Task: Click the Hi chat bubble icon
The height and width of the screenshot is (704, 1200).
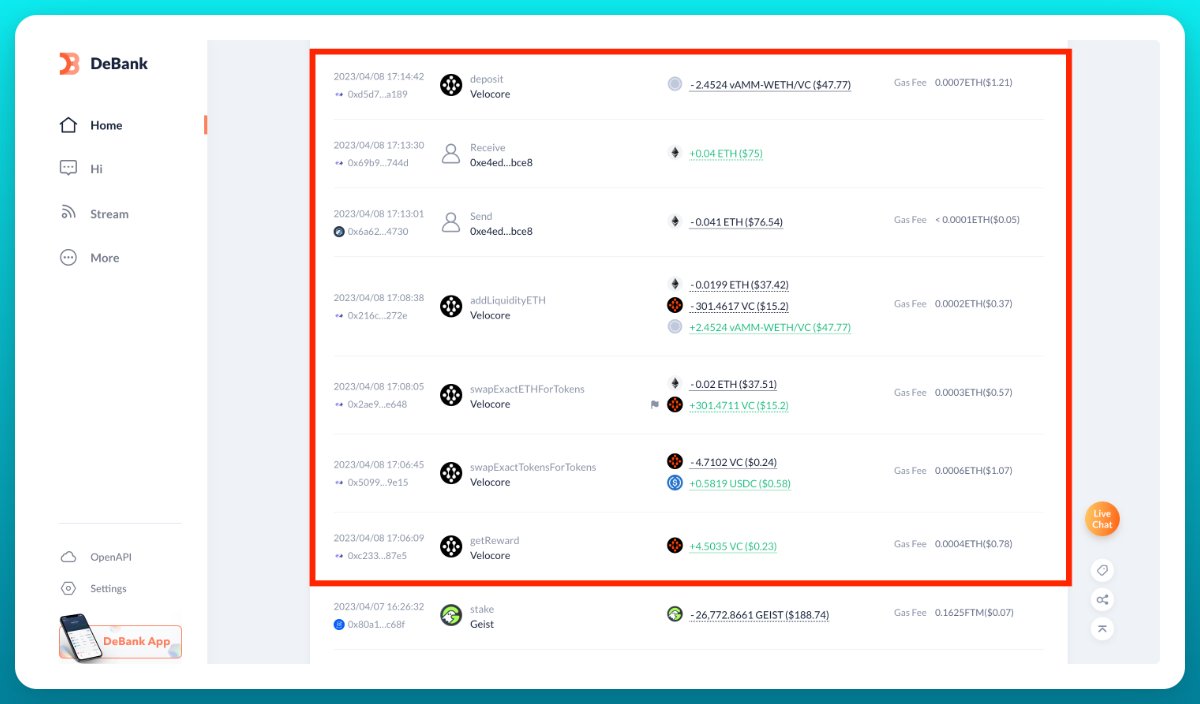Action: (x=68, y=169)
